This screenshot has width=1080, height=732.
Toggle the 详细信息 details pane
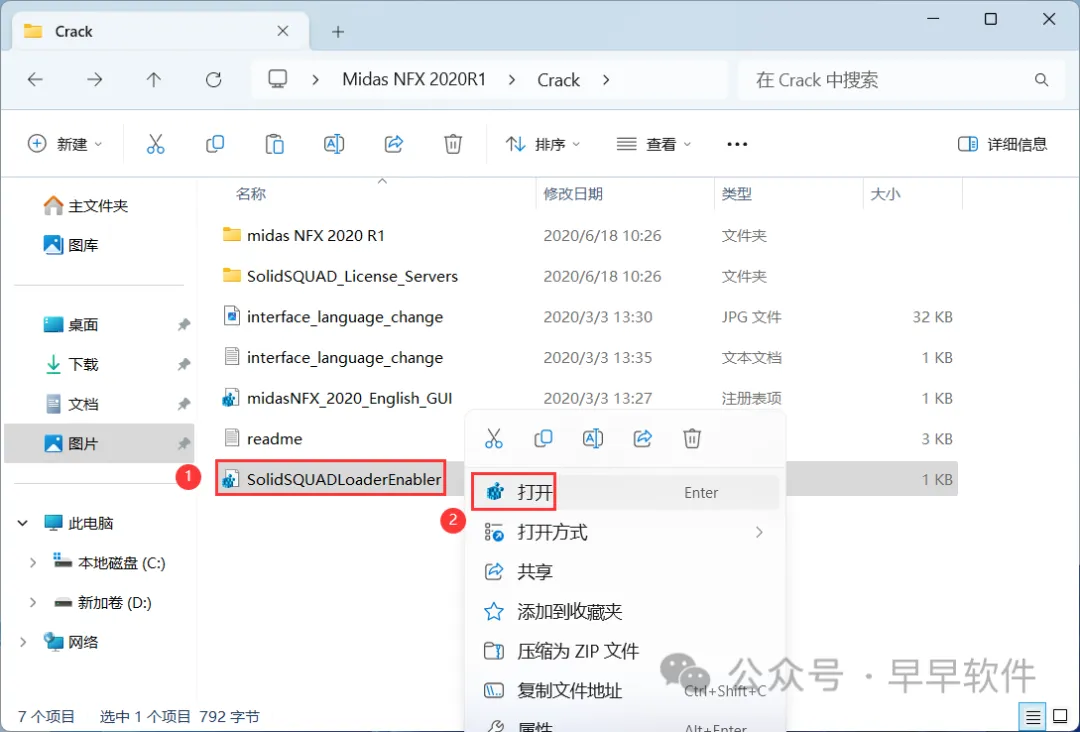[x=1003, y=144]
